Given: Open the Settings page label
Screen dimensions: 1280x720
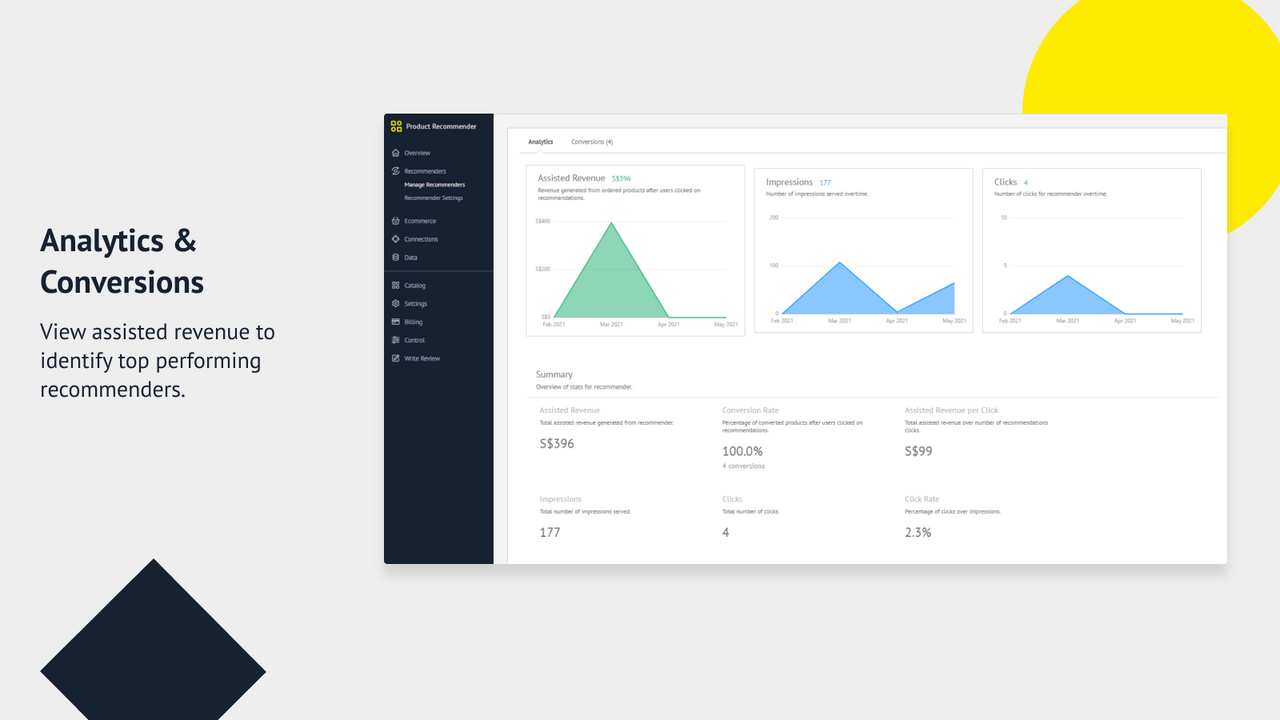Looking at the screenshot, I should point(416,304).
